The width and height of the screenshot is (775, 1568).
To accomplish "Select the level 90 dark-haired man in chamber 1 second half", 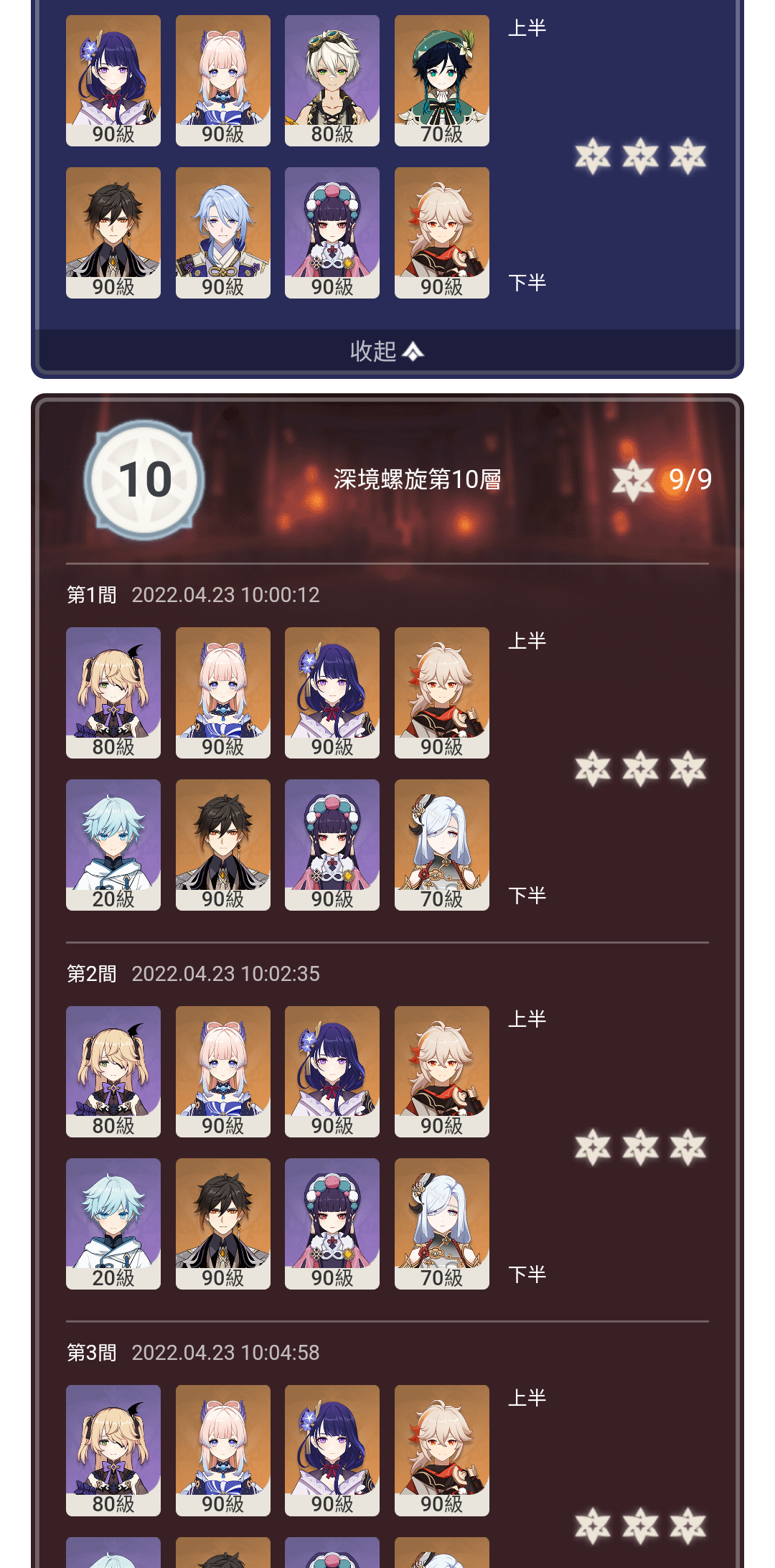I will click(x=223, y=845).
